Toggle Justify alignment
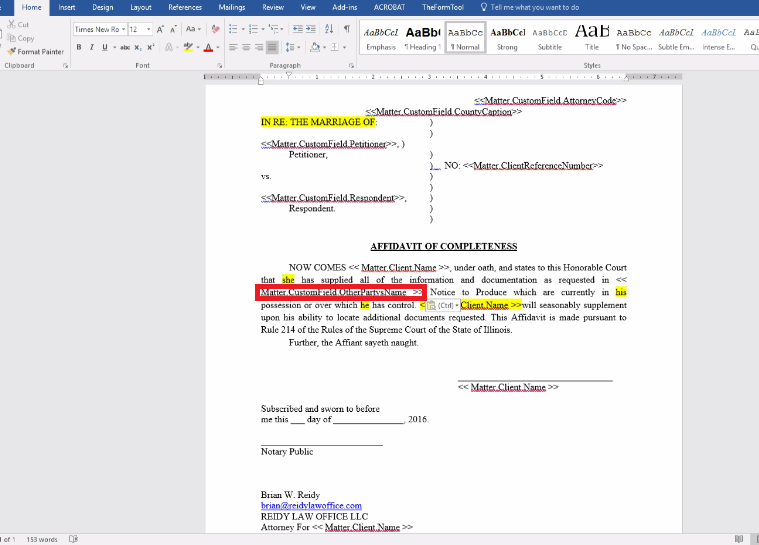759x545 pixels. (273, 47)
